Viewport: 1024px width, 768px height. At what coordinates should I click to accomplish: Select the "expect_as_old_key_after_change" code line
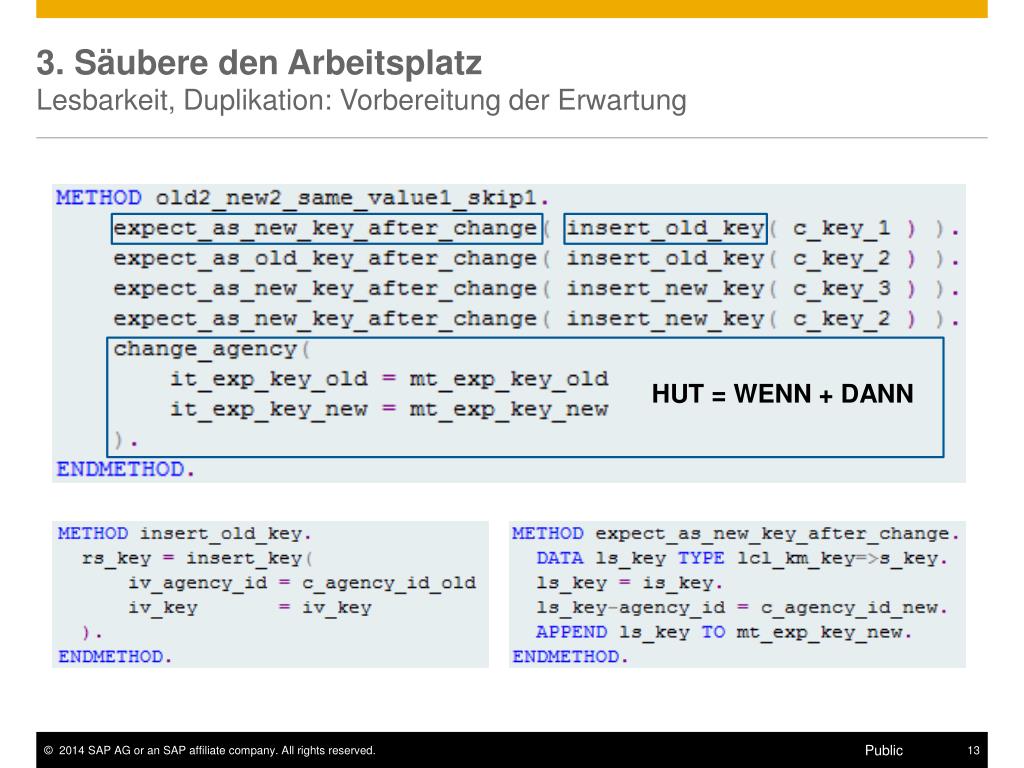click(x=536, y=259)
